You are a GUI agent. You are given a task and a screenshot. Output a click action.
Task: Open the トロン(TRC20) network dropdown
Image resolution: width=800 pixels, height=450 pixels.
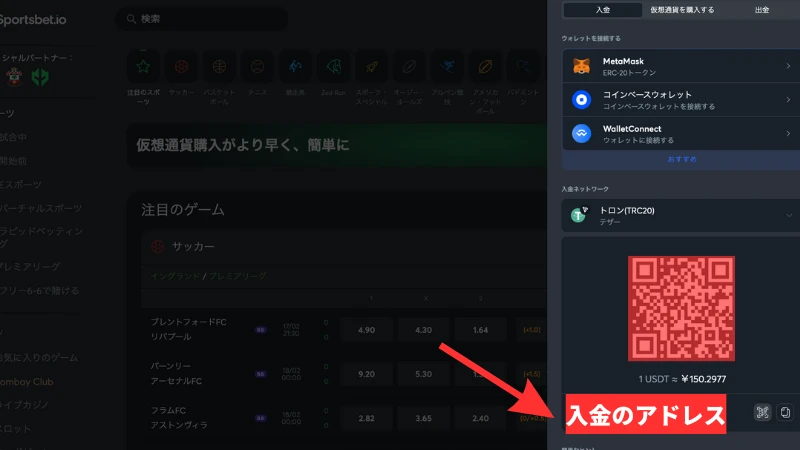coord(681,215)
